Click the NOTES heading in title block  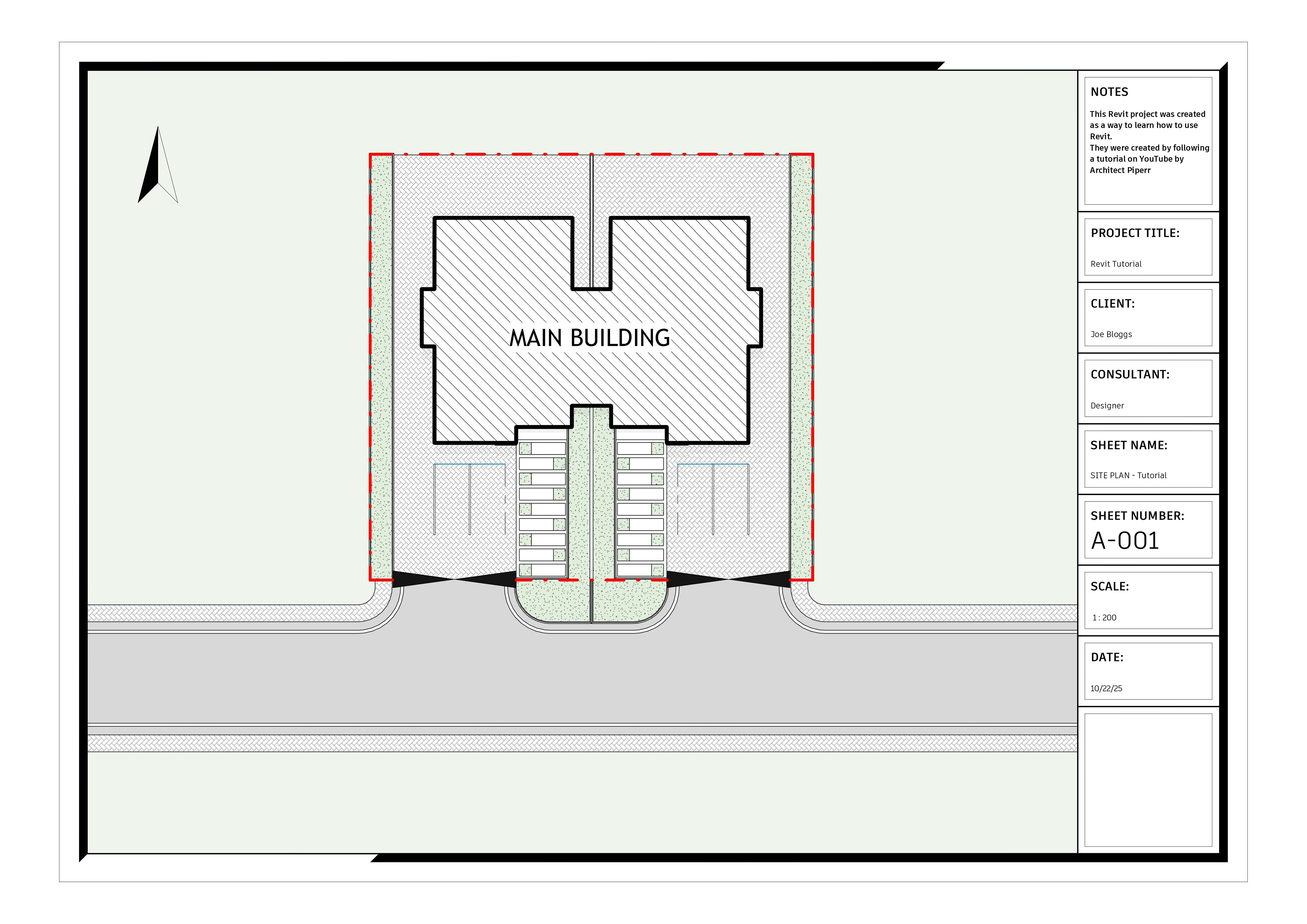1109,92
